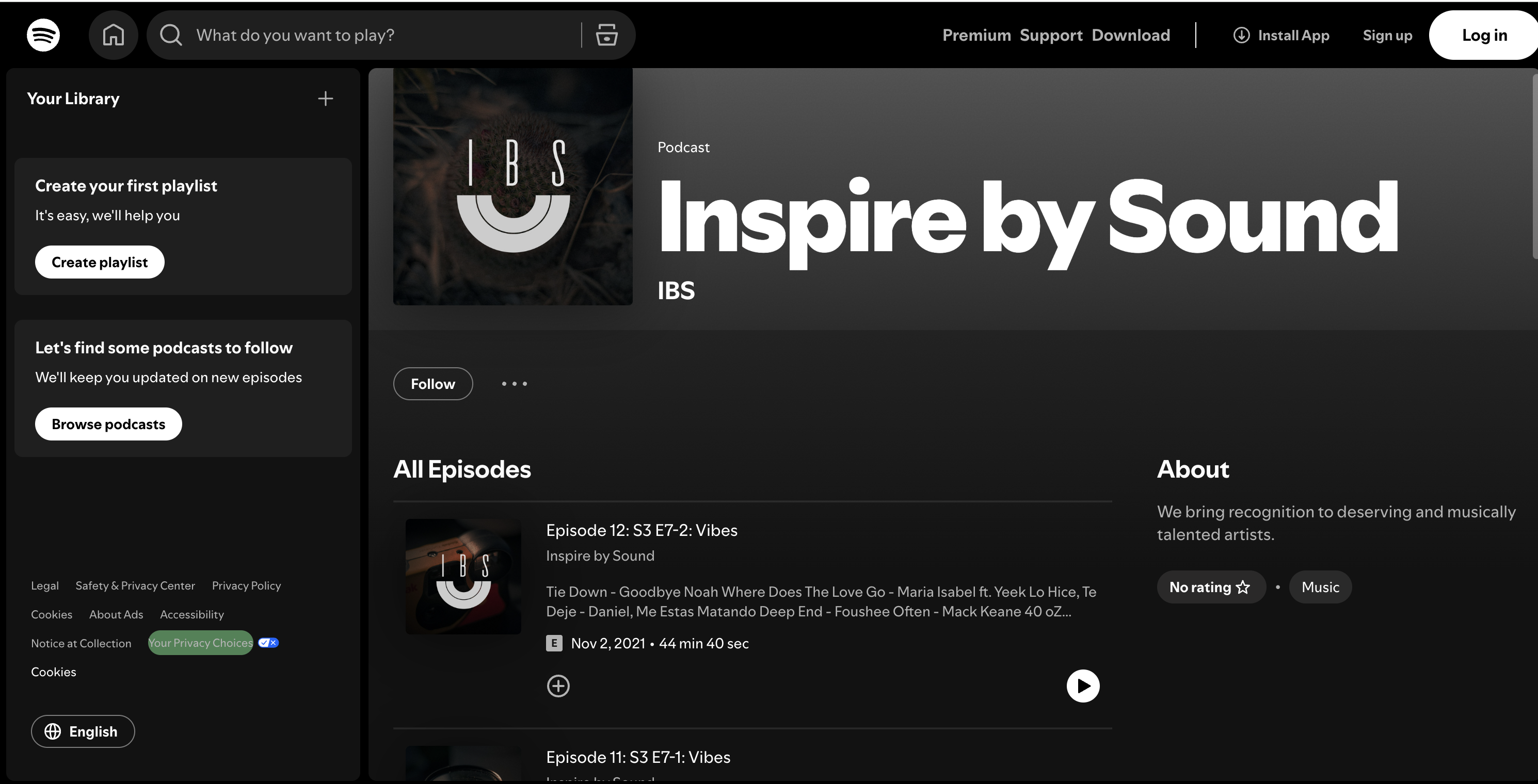Click the Install App link
1538x784 pixels.
coord(1281,35)
